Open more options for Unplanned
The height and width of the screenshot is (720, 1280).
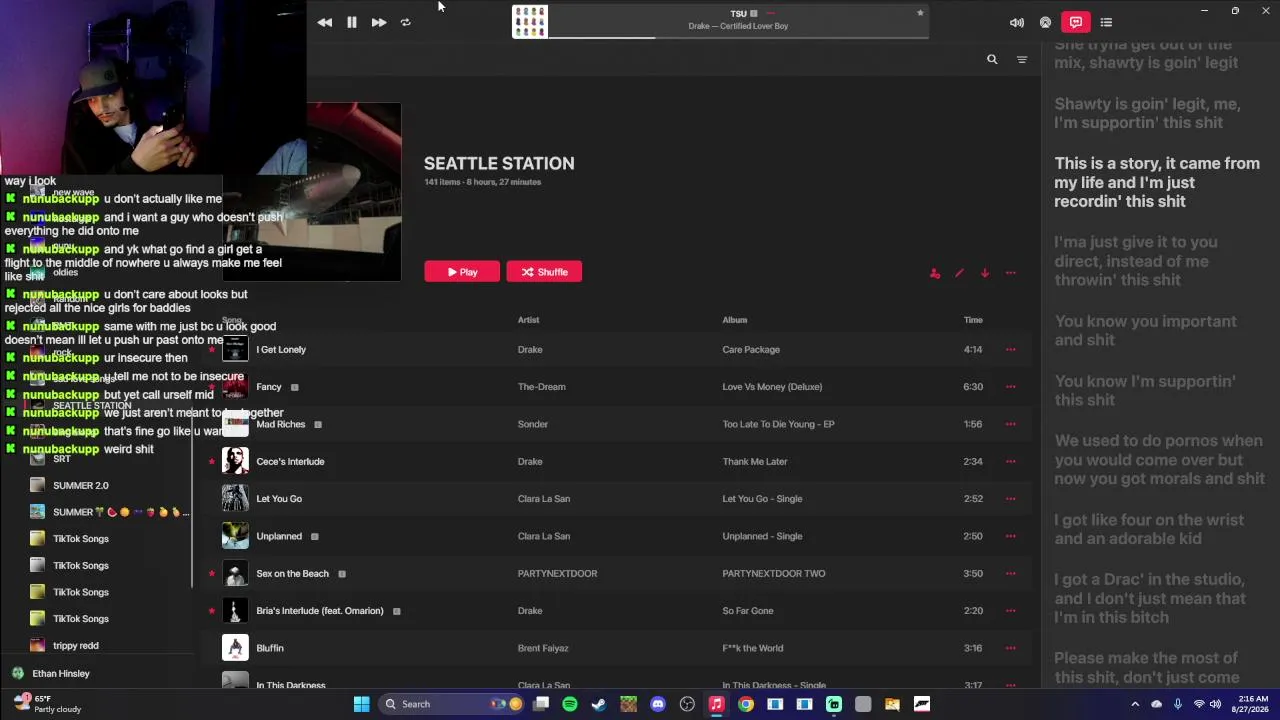click(1011, 536)
